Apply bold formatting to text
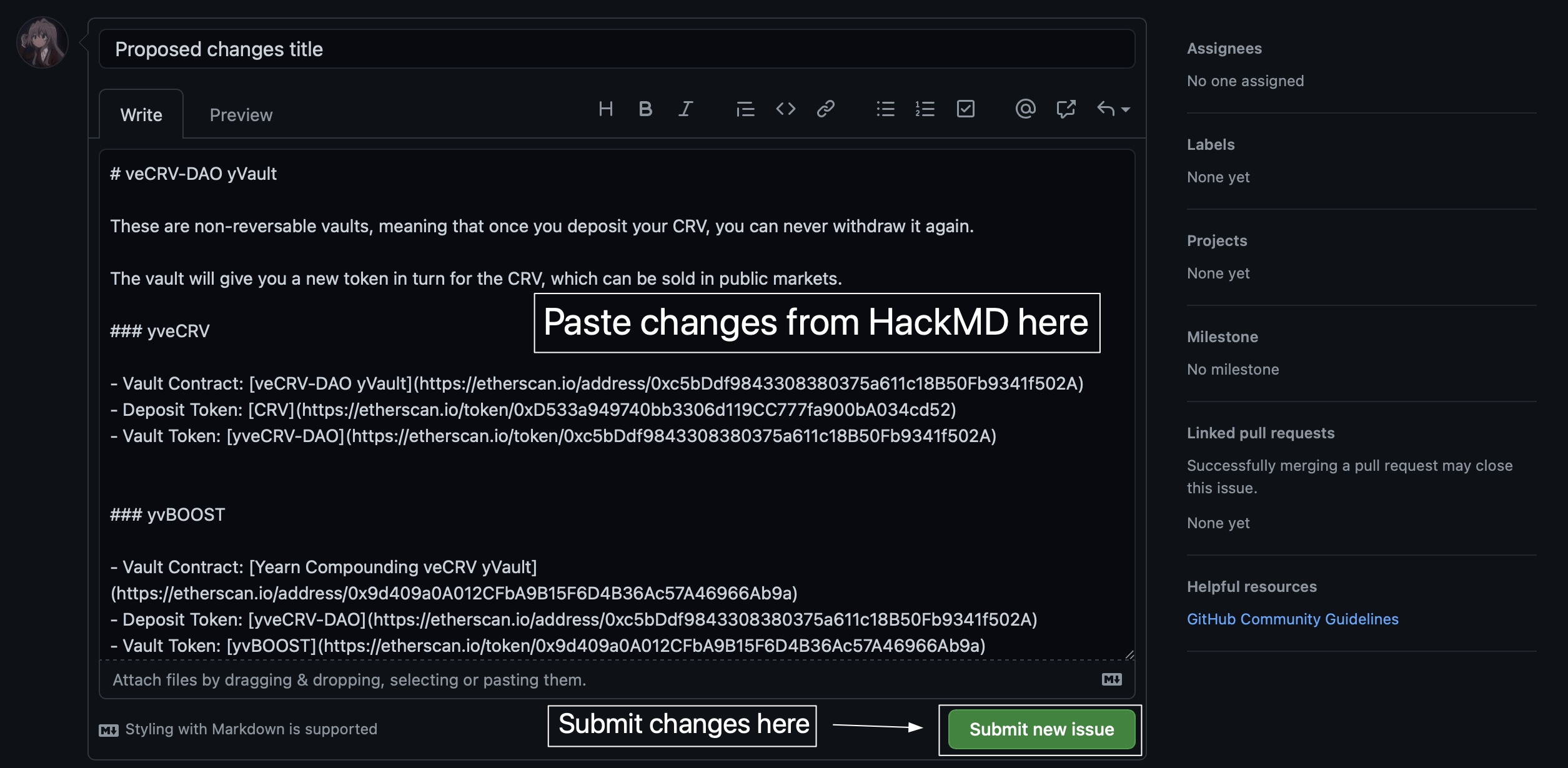This screenshot has width=1568, height=768. click(645, 109)
